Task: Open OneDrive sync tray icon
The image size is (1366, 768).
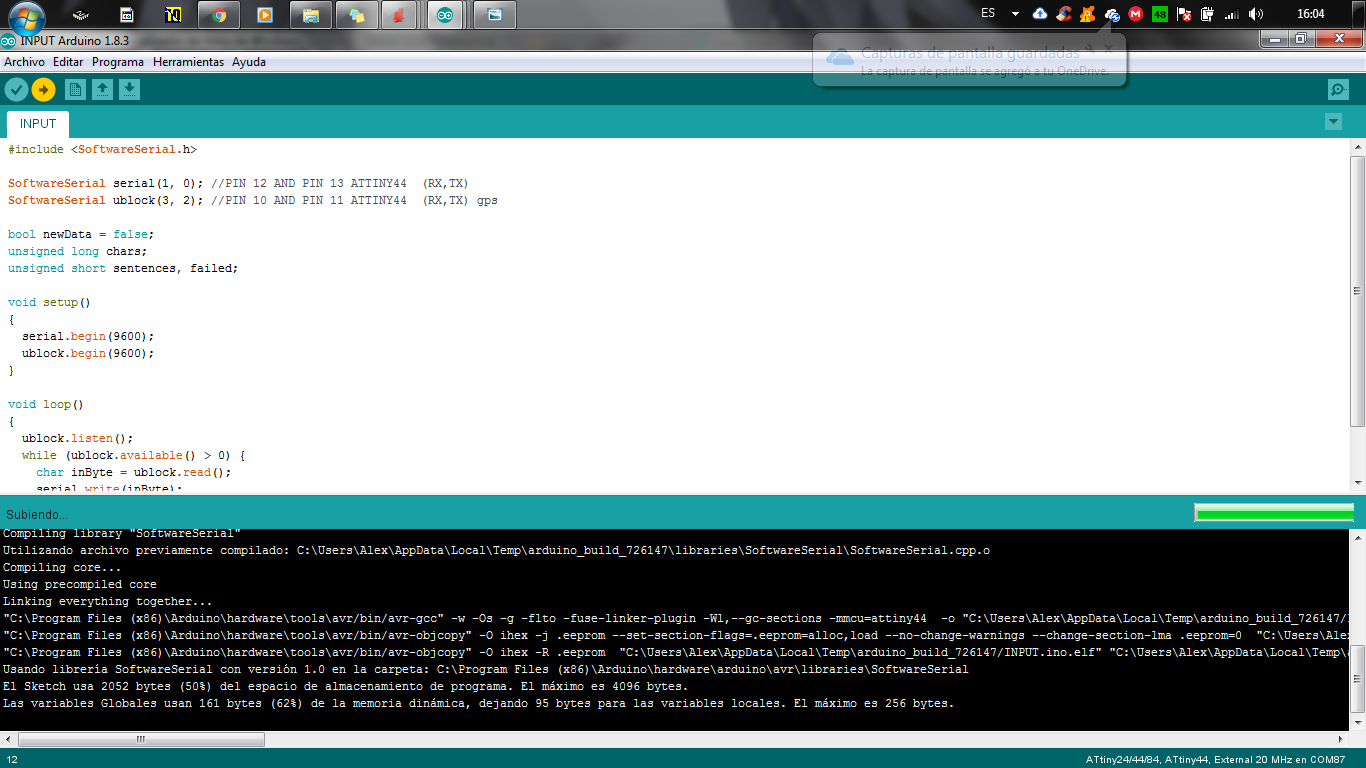Action: click(1112, 14)
